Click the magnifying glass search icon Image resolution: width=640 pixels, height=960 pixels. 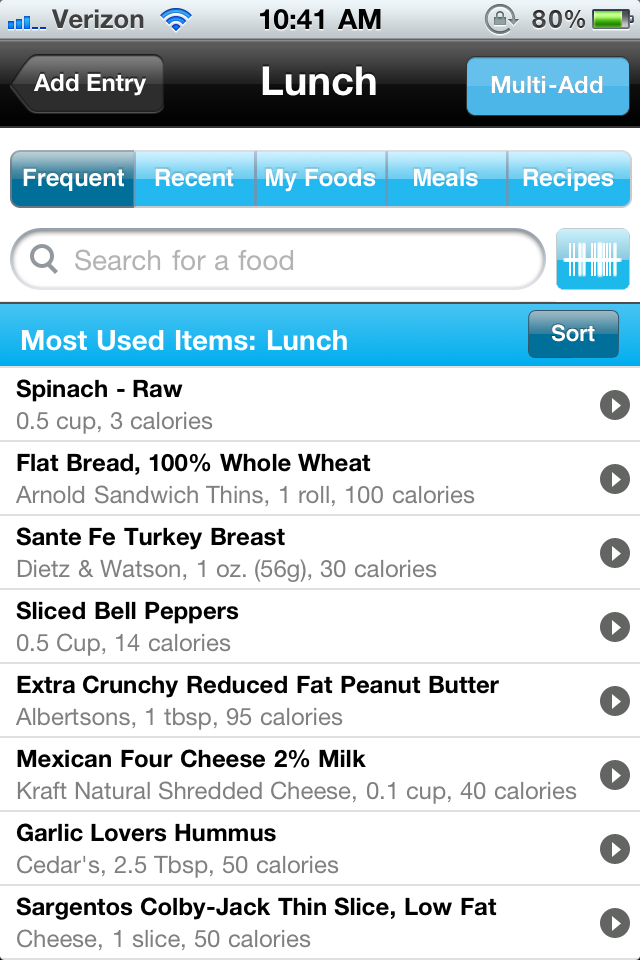click(42, 259)
